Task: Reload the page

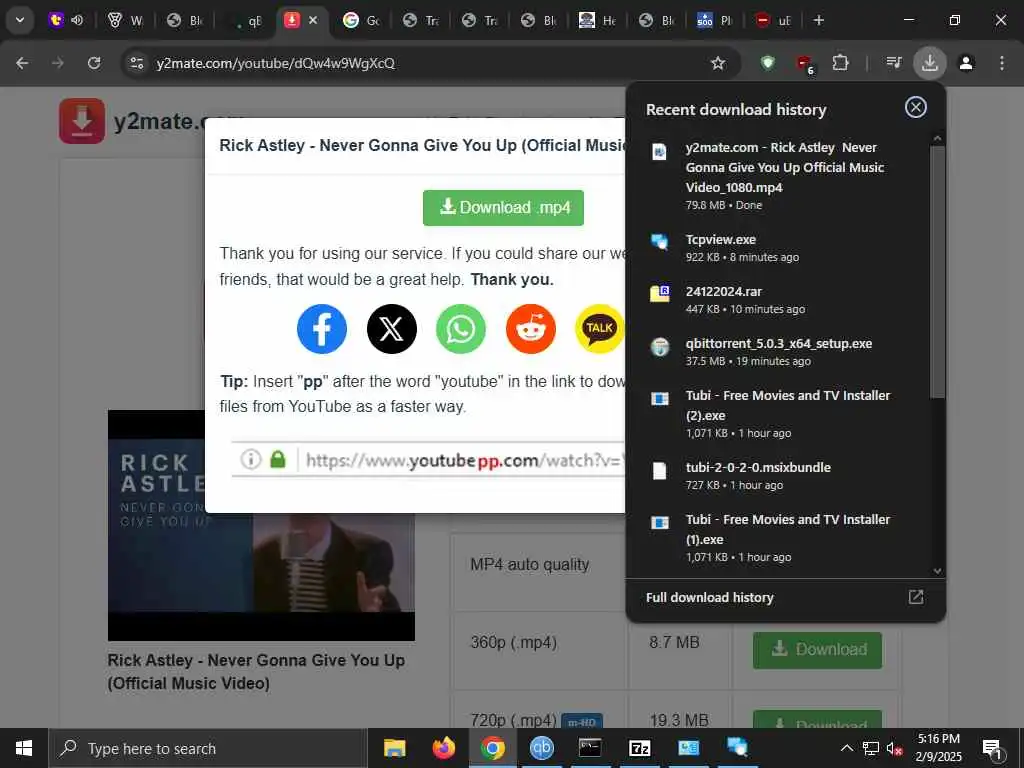Action: (x=94, y=63)
